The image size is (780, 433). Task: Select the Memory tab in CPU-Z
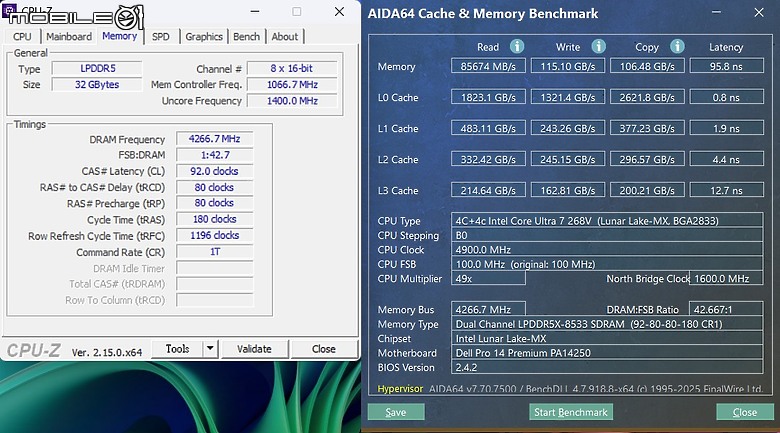pos(119,36)
